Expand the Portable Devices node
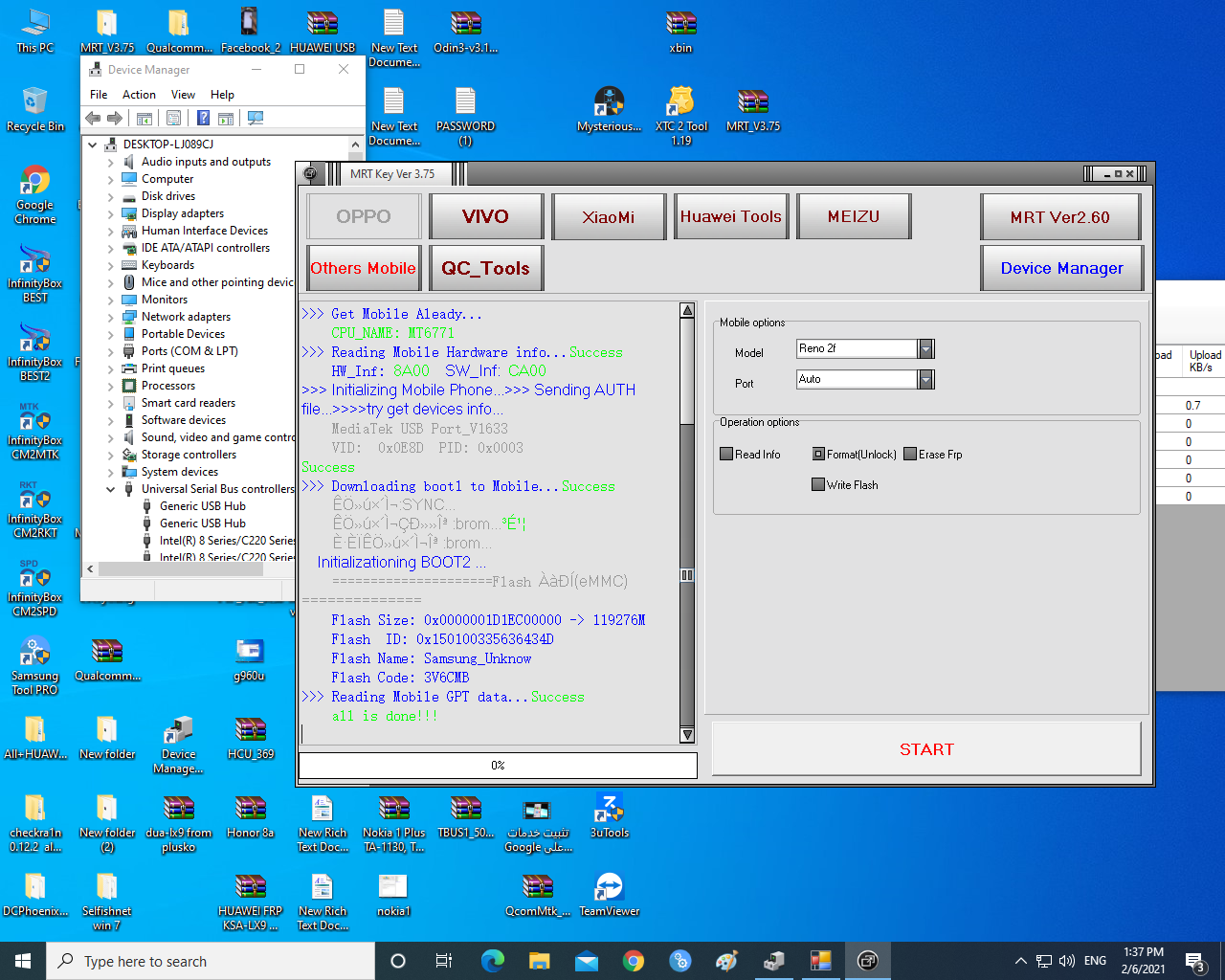The image size is (1225, 980). pos(111,334)
